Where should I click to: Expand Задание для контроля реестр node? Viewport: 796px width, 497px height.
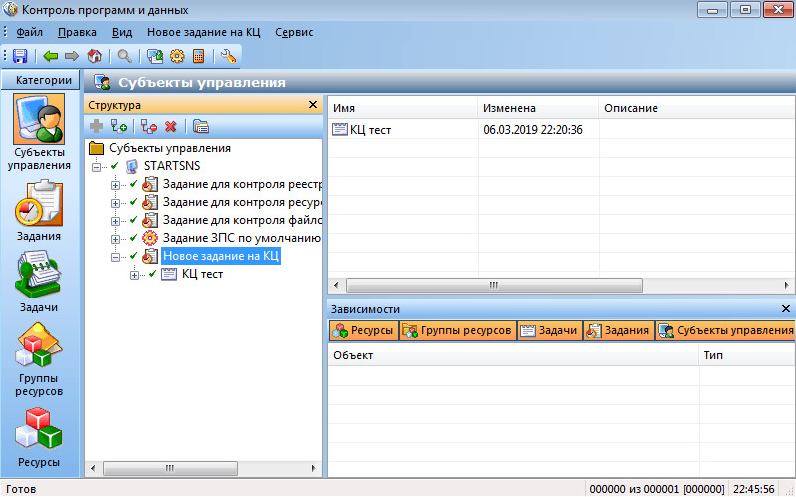tap(115, 185)
